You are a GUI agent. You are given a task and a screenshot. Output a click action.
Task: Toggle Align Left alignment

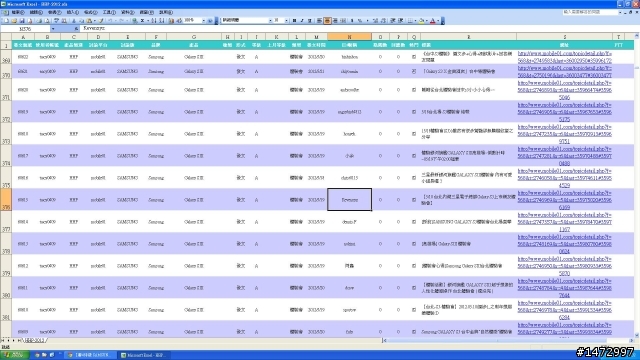pos(319,20)
